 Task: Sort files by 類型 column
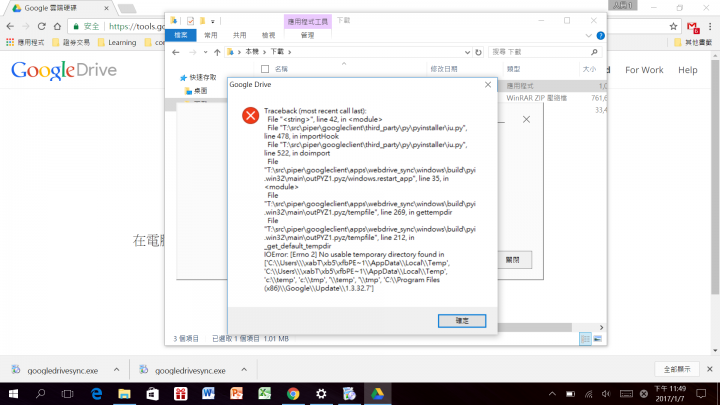[513, 69]
